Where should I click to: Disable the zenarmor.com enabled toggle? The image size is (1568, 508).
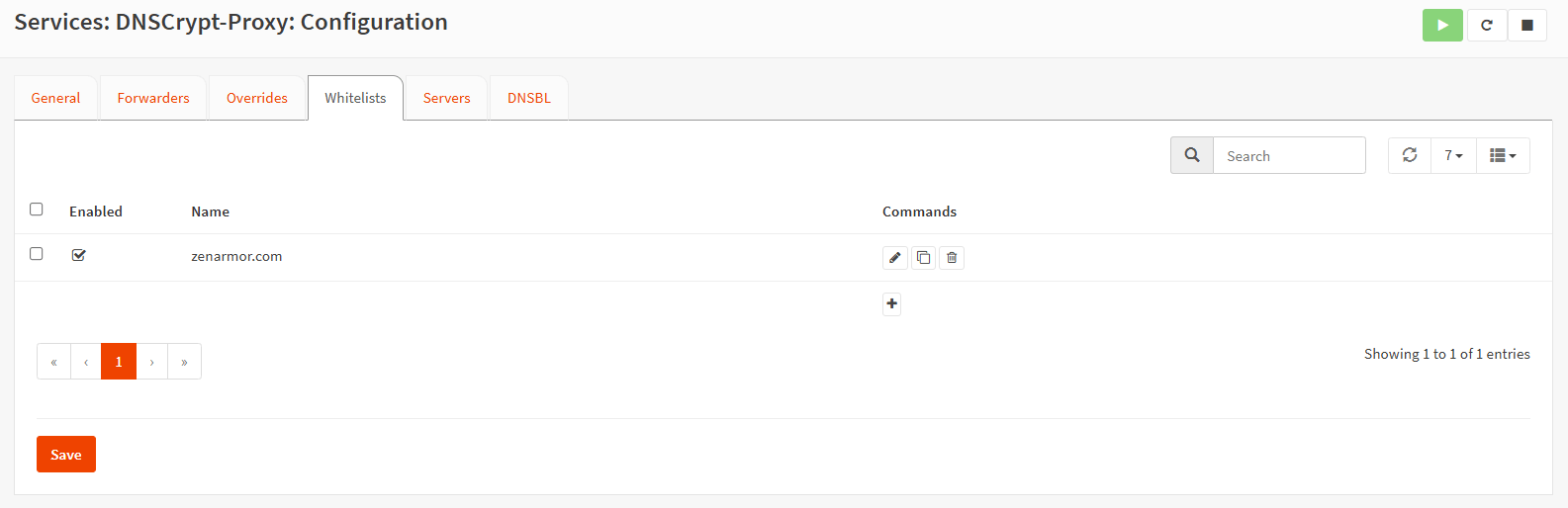click(x=79, y=255)
